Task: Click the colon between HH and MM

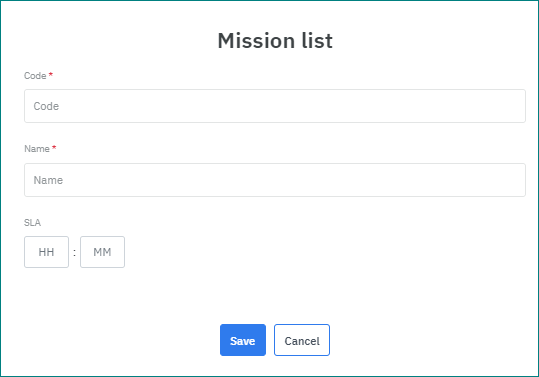Action: click(74, 253)
